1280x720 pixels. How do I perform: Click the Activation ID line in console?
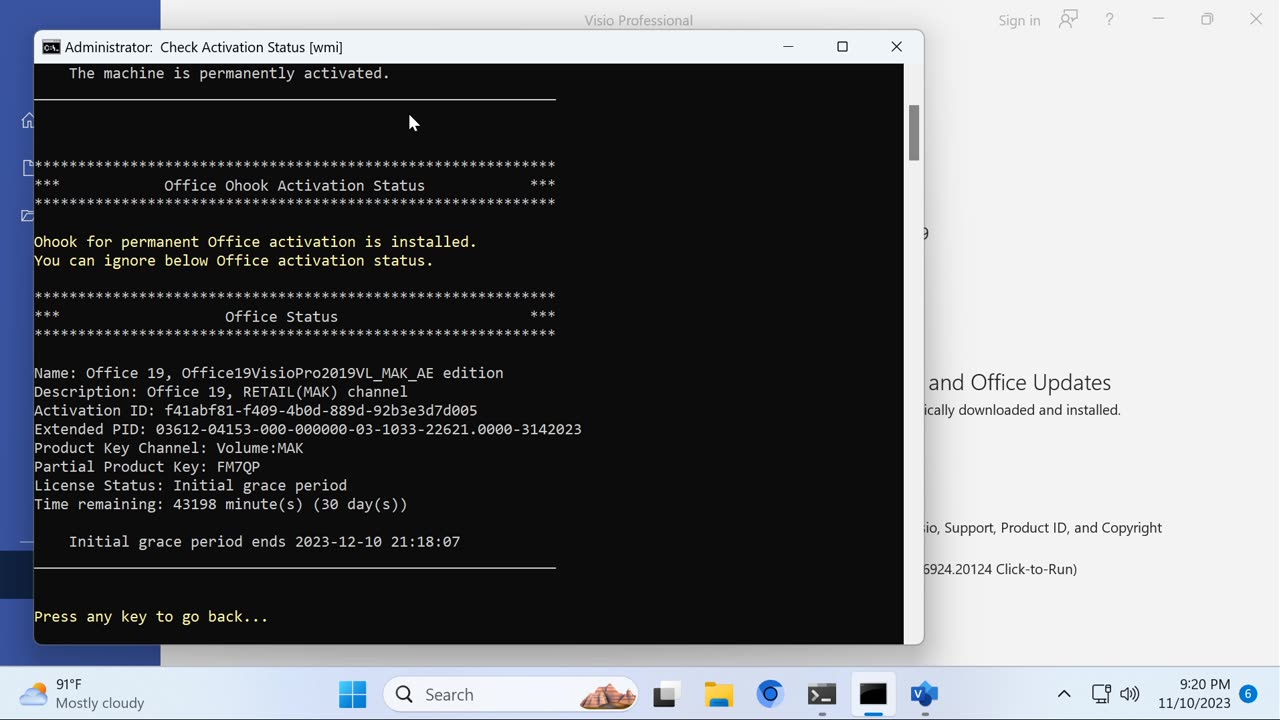(x=255, y=411)
